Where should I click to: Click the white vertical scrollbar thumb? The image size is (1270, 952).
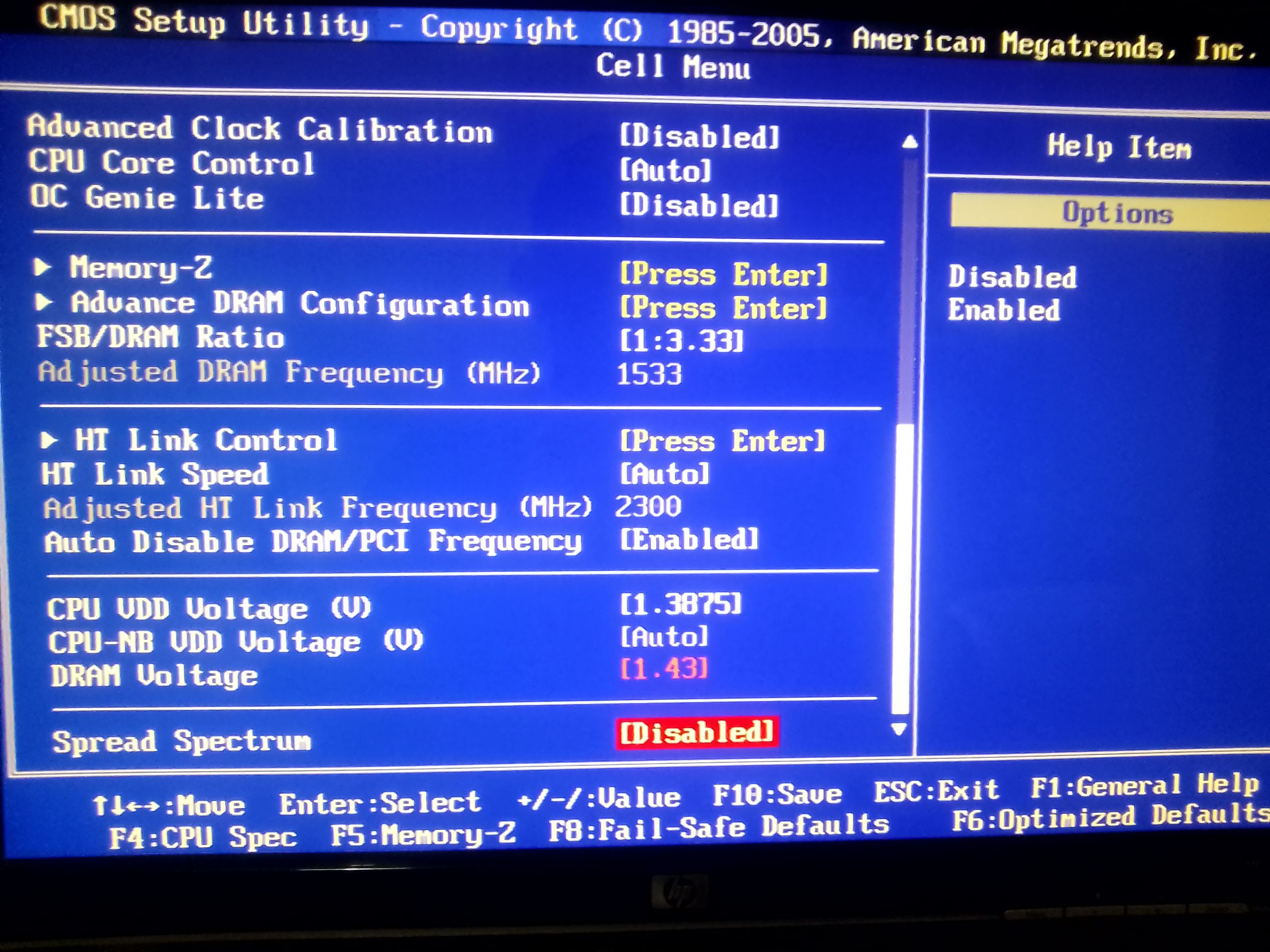(903, 568)
